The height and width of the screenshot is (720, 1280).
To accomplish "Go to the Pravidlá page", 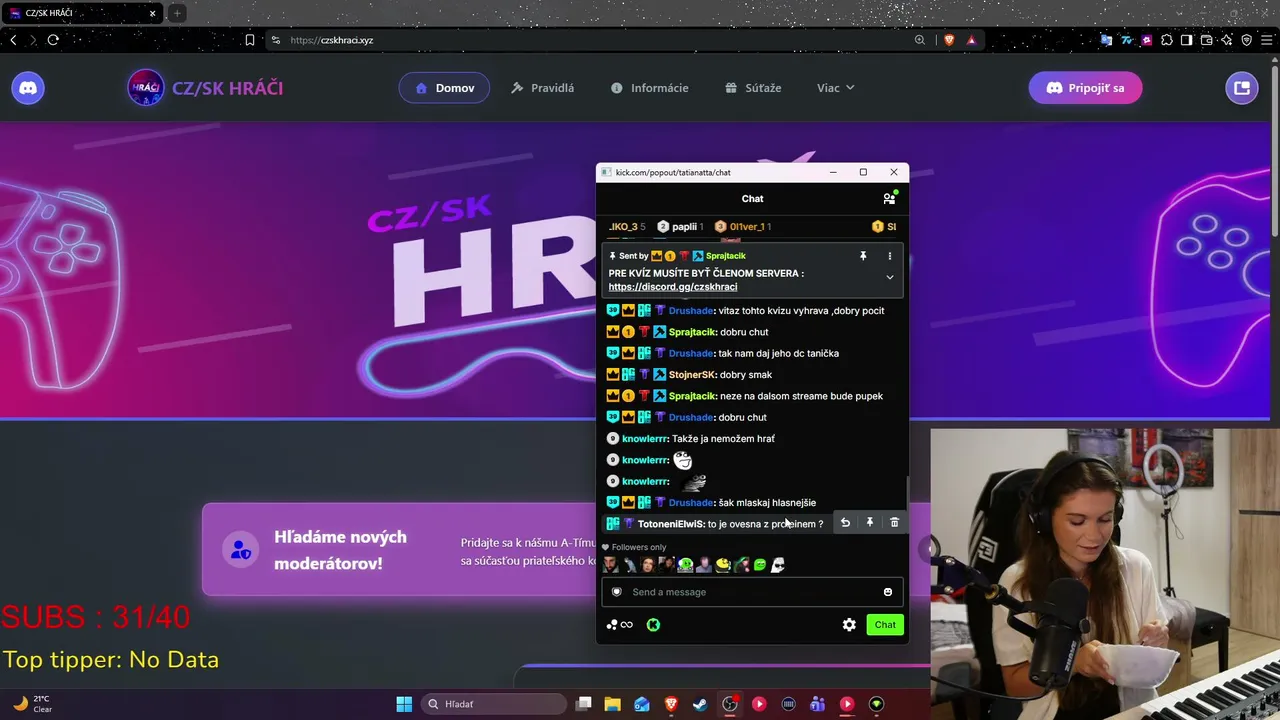I will (542, 88).
